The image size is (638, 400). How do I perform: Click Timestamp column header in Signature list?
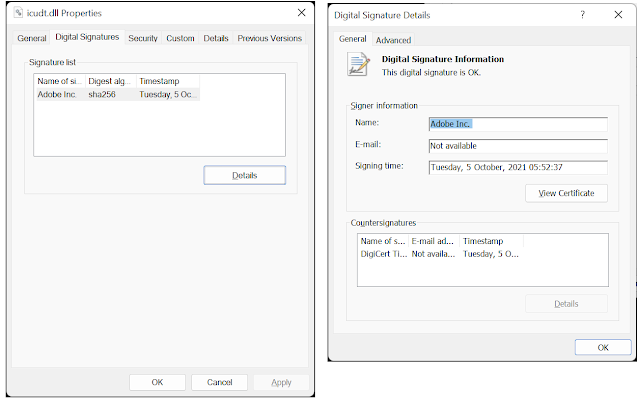pos(168,81)
